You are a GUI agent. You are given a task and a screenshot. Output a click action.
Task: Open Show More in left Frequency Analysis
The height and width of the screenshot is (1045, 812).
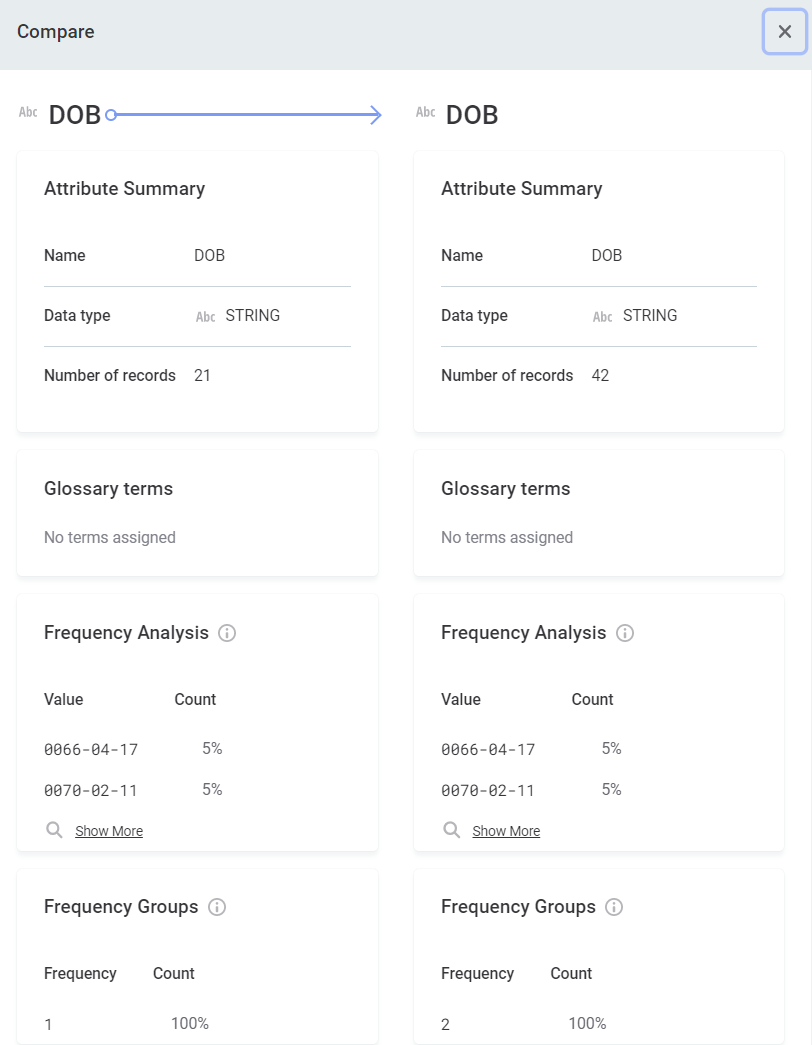[109, 831]
